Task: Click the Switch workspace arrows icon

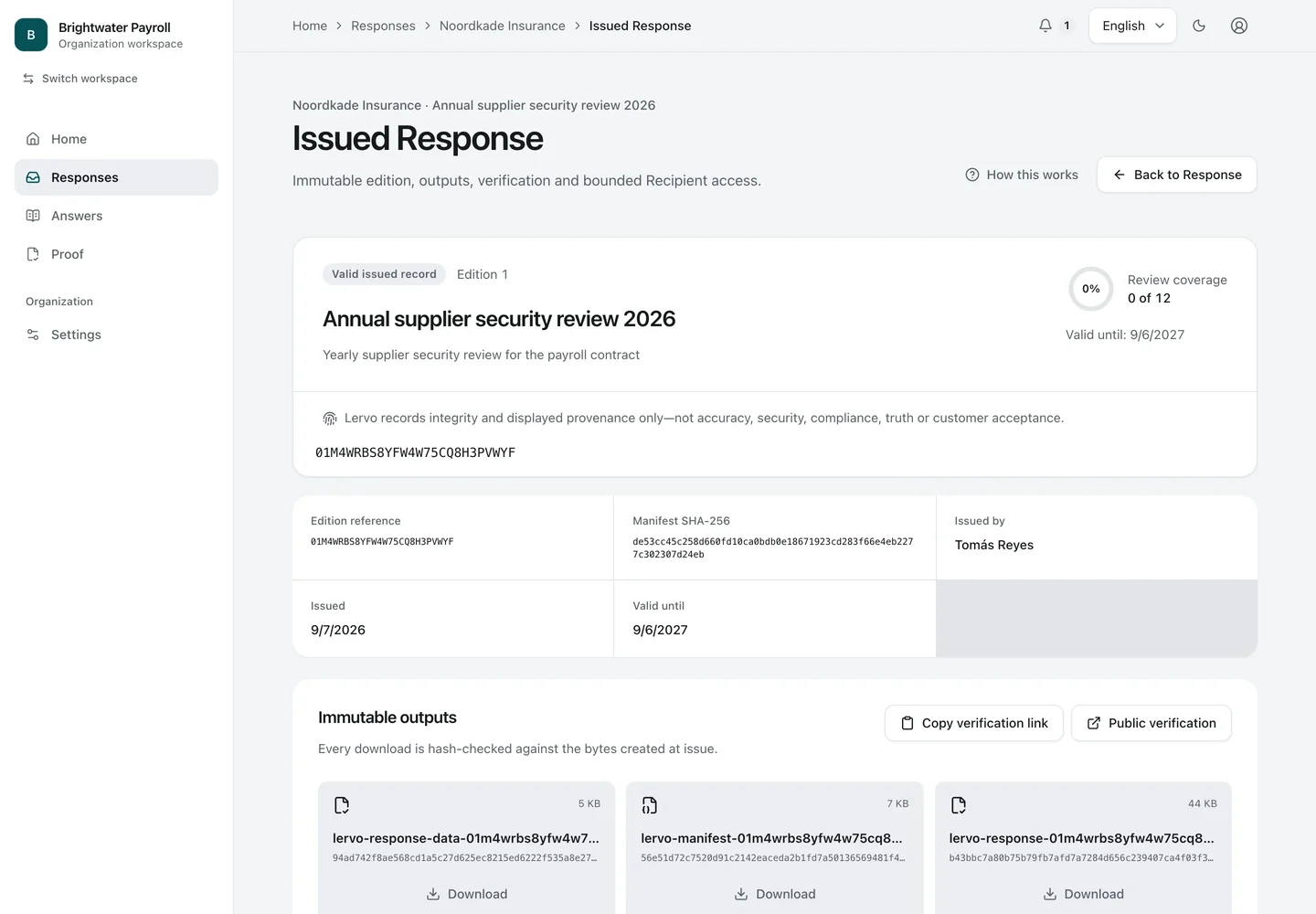Action: coord(28,79)
